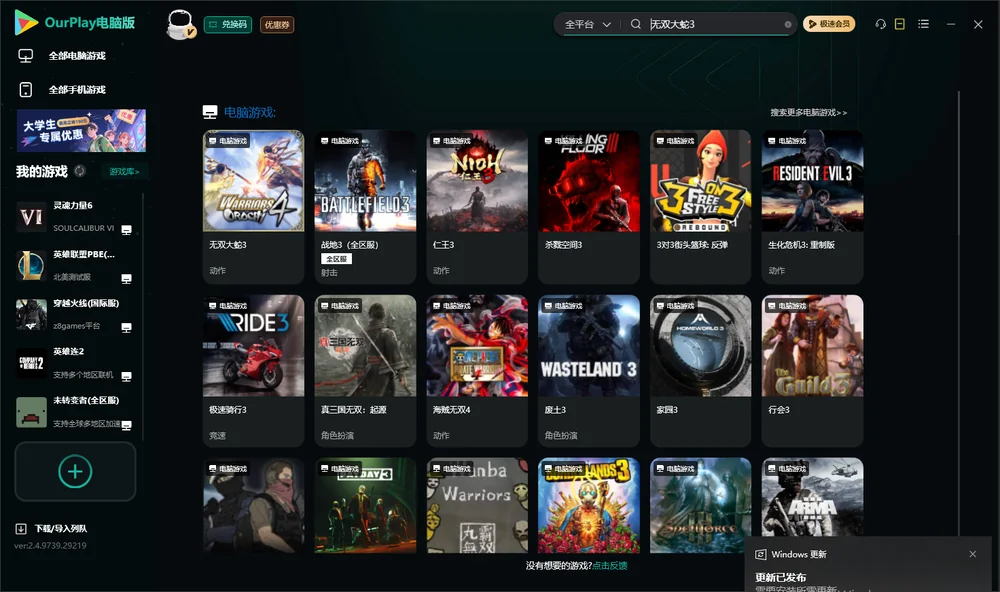Click the PC icon on 未转变者 row

(126, 426)
